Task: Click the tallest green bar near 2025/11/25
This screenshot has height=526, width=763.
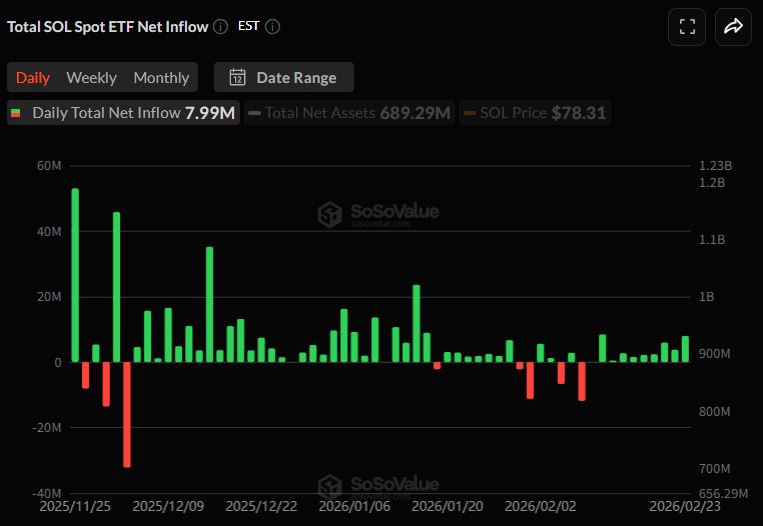Action: (x=75, y=275)
